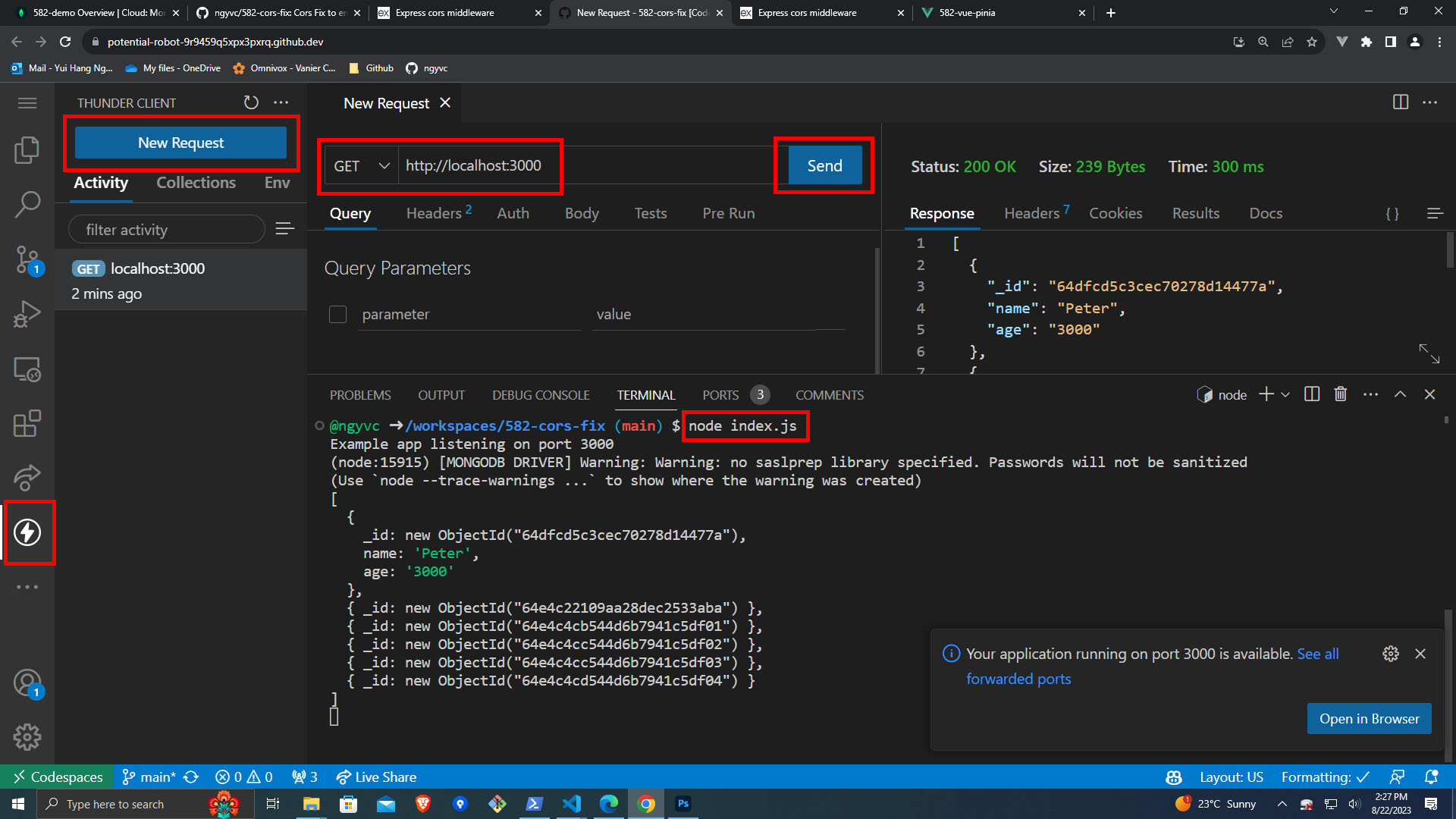
Task: Click the Terminal split button
Action: [x=1312, y=394]
